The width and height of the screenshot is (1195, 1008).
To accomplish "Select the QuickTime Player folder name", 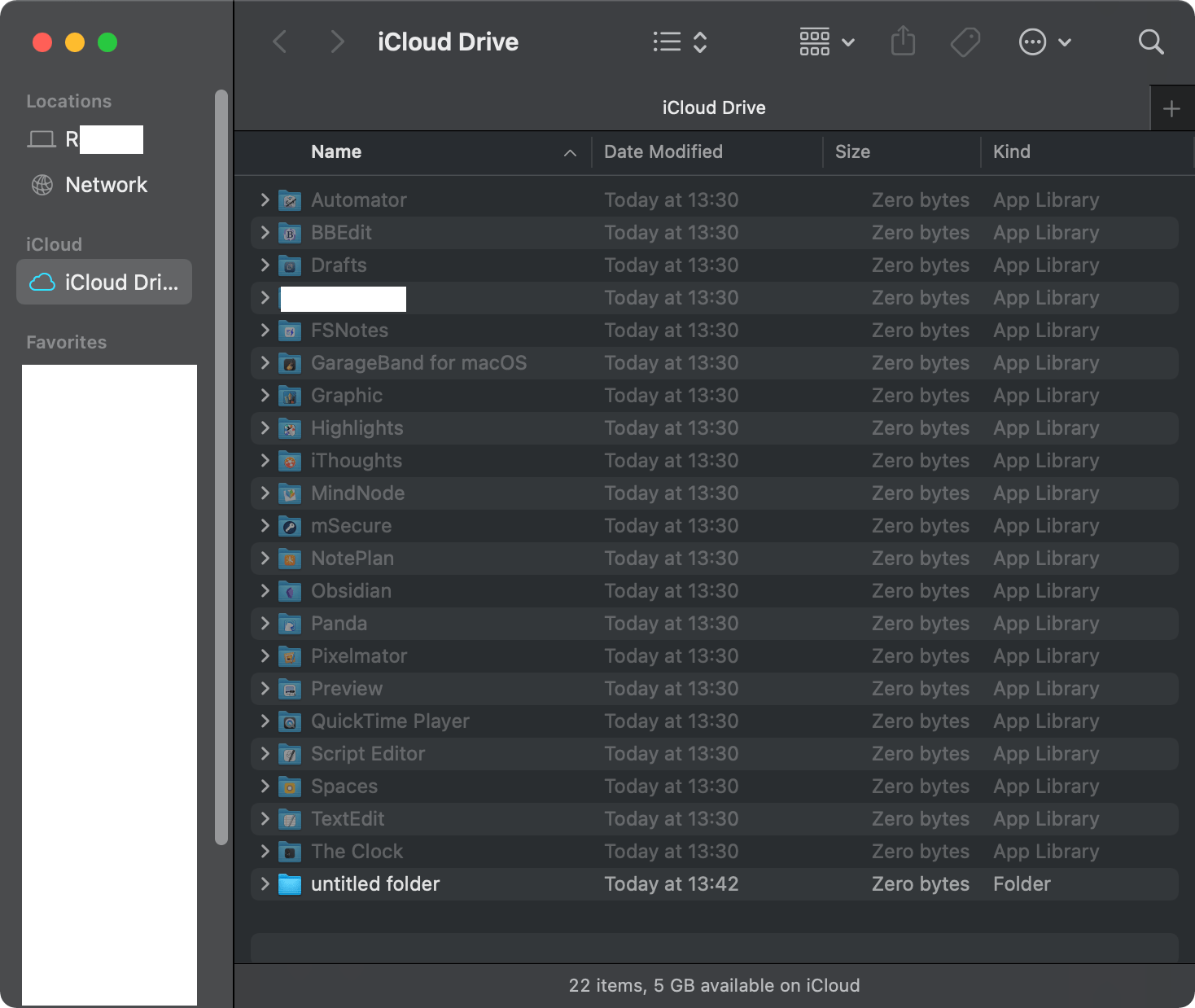I will click(x=390, y=721).
